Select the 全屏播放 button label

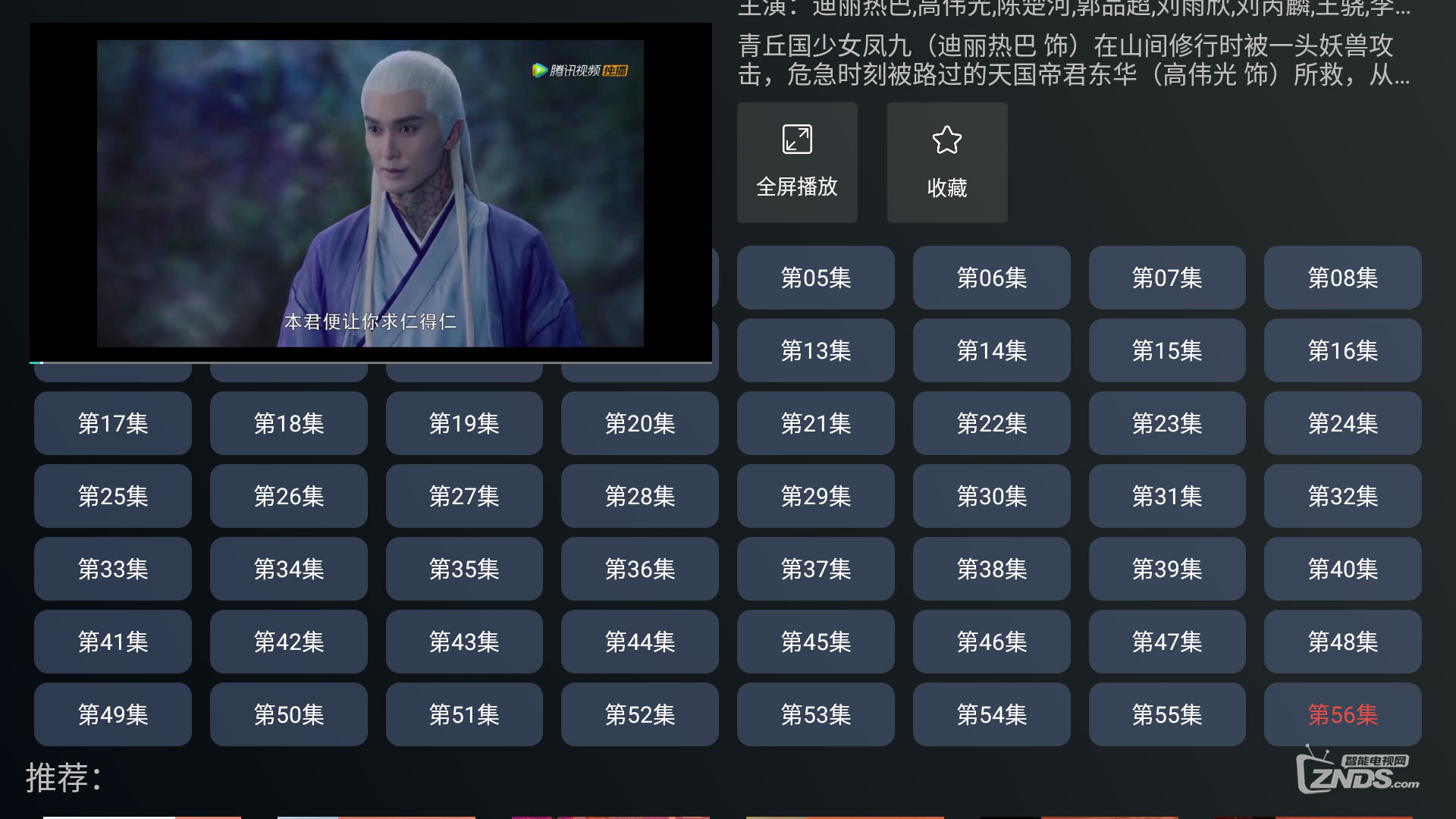pos(797,187)
